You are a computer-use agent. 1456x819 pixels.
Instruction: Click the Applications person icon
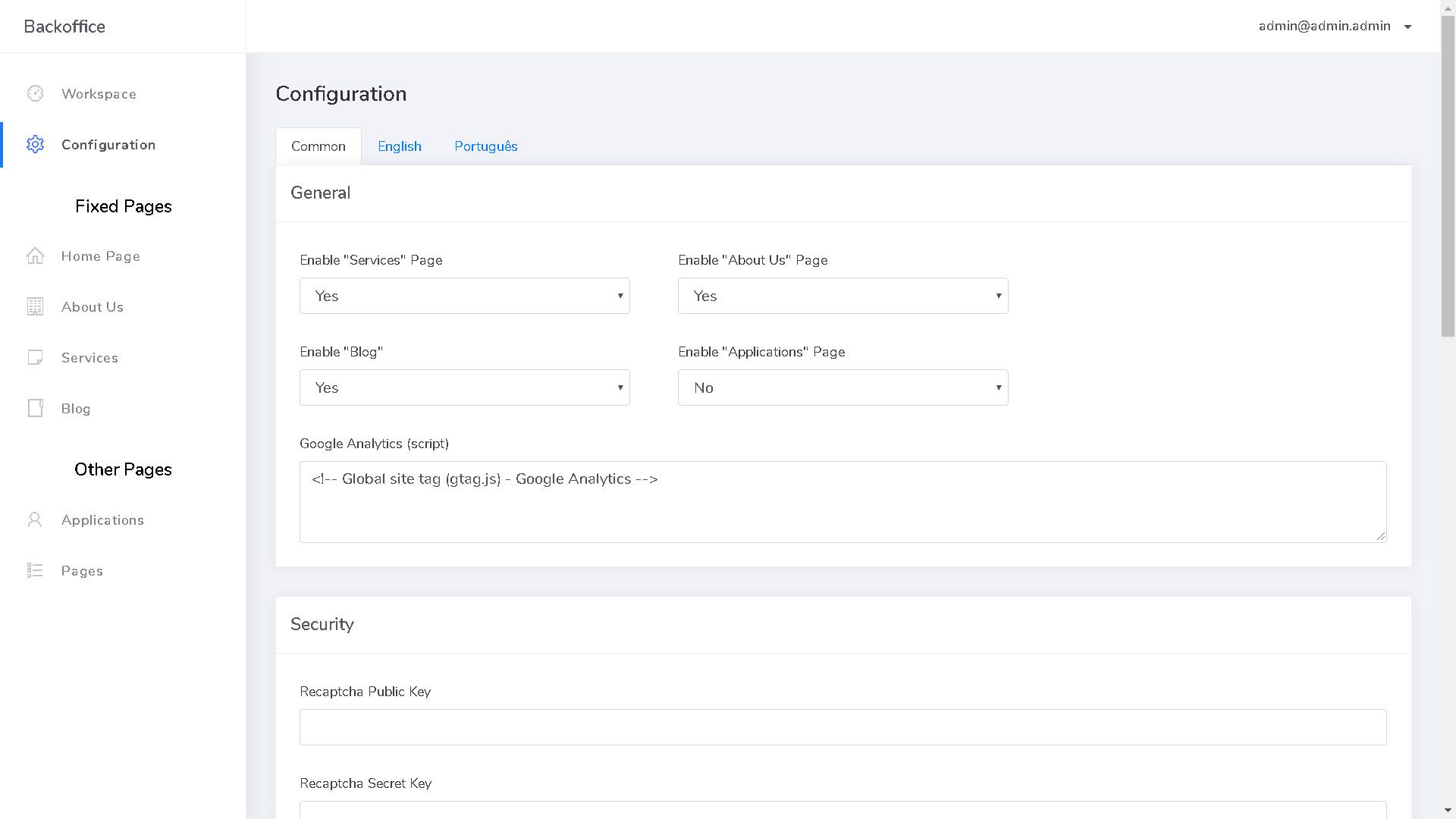click(x=35, y=519)
